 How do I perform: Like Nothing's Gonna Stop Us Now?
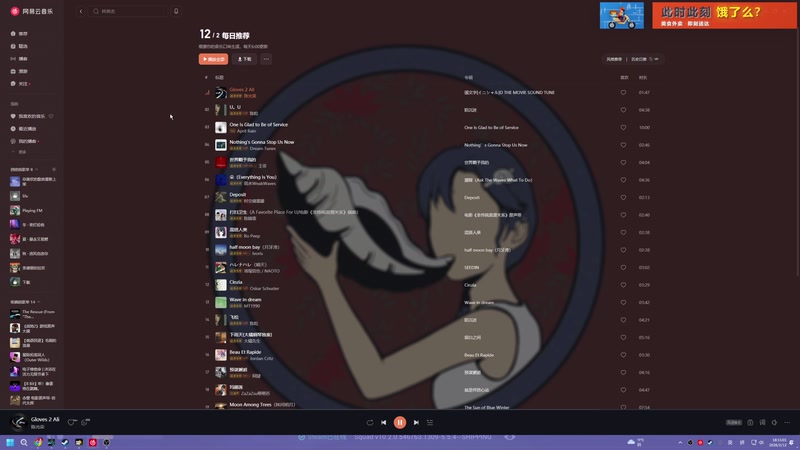[623, 145]
